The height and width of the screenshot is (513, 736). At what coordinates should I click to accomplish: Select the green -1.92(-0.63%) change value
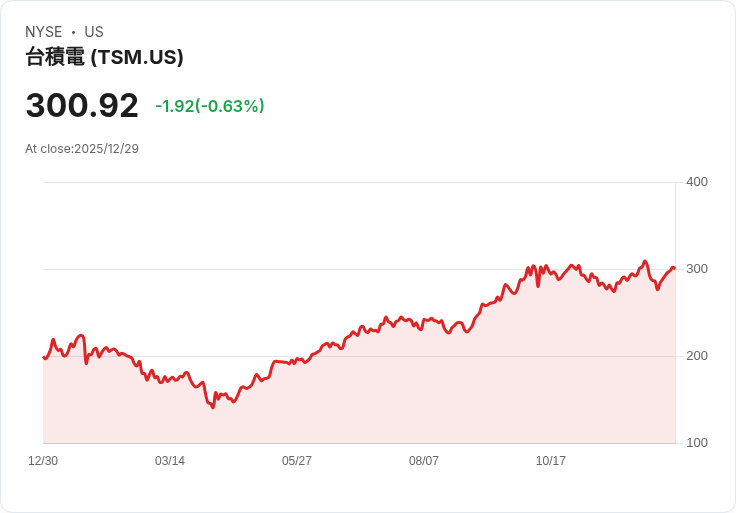pyautogui.click(x=210, y=106)
